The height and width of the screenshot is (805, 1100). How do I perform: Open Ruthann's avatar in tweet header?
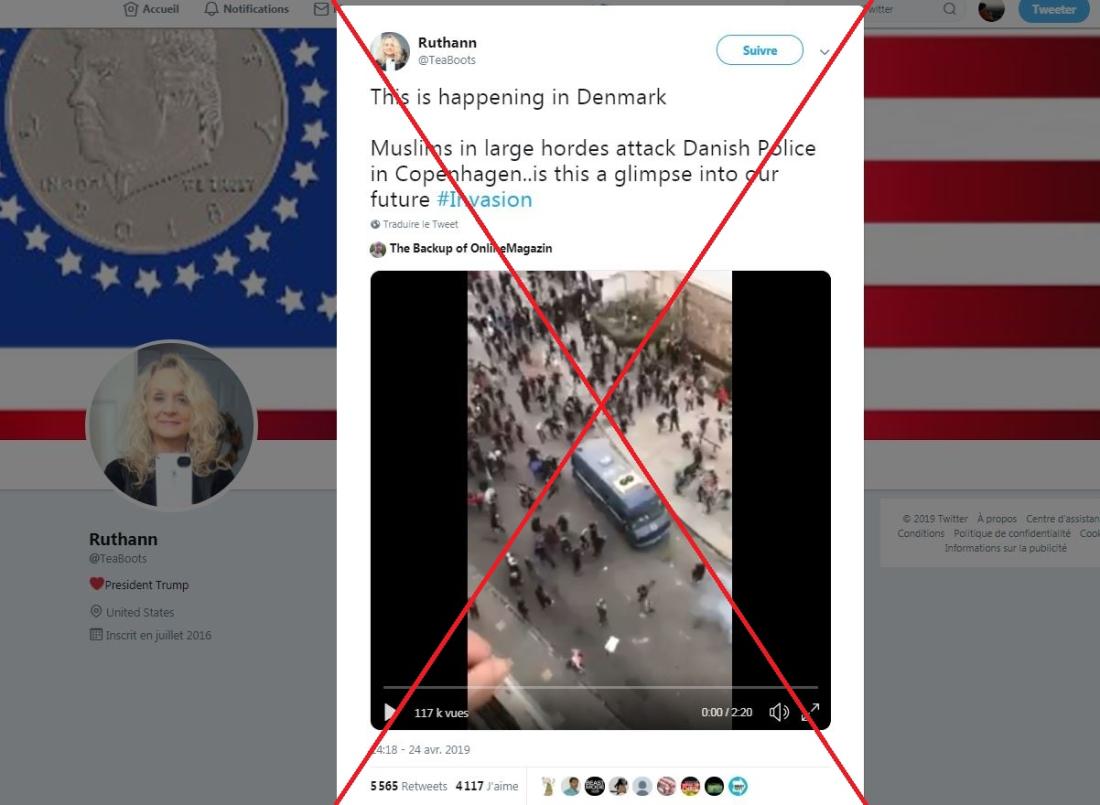[389, 51]
